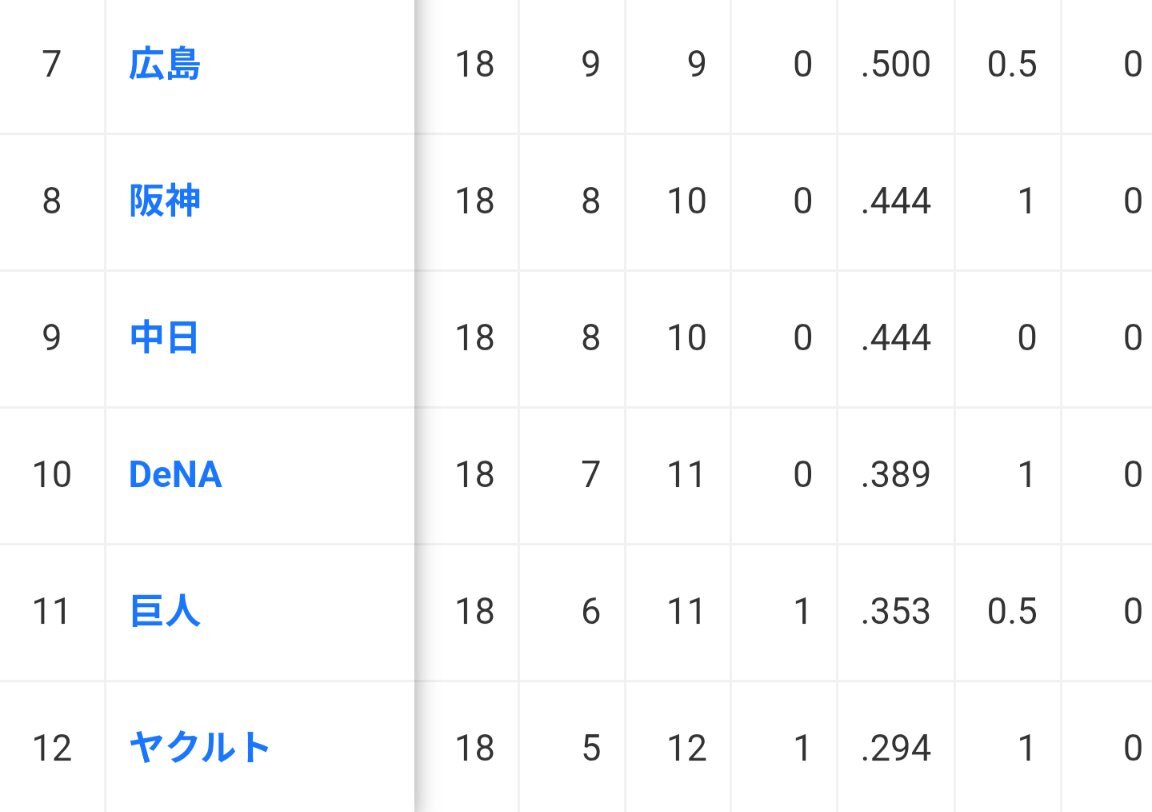1152x812 pixels.
Task: Open the 広島 team link
Action: pos(165,64)
